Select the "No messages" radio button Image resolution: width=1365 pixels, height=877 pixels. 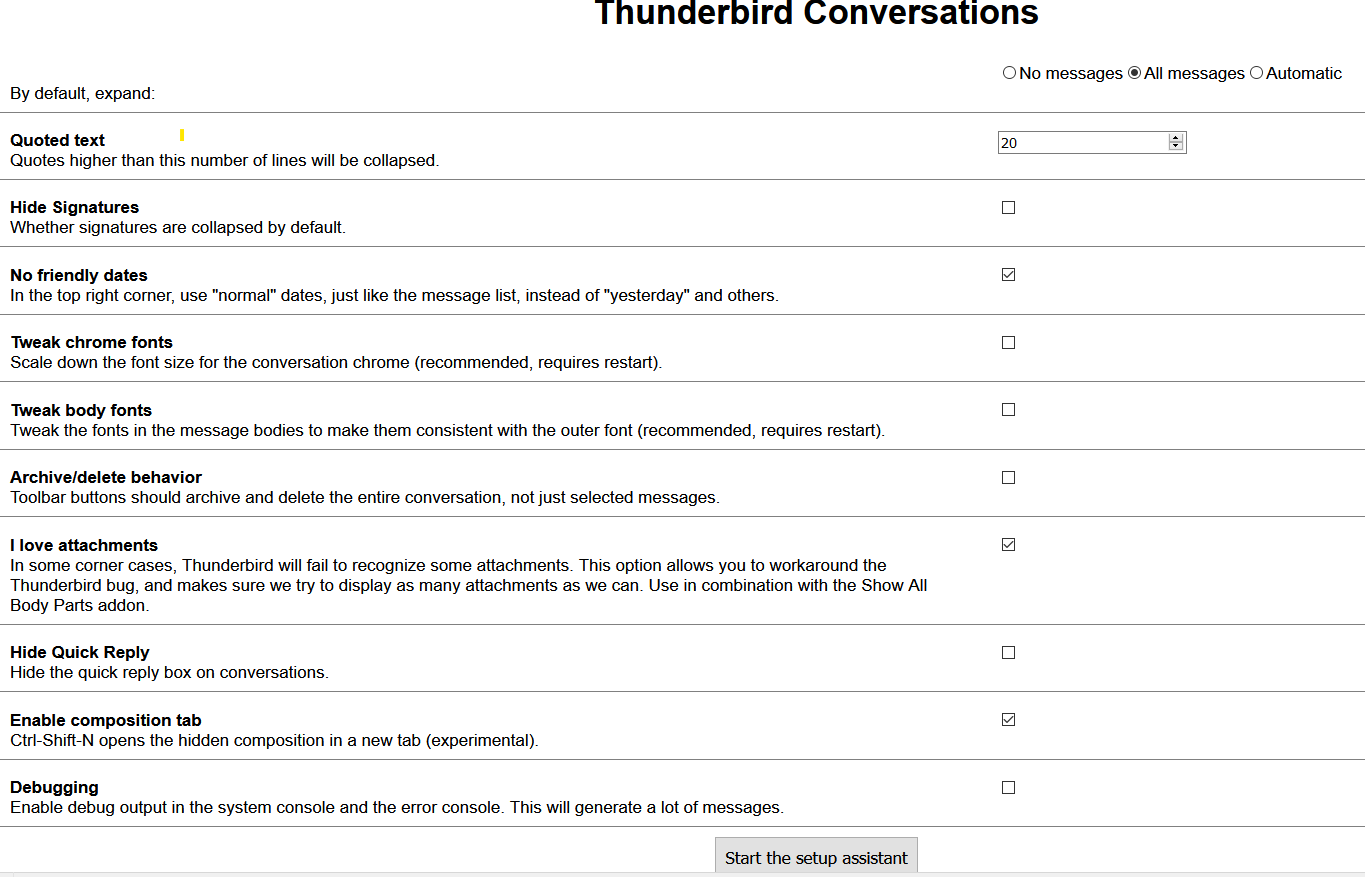click(1010, 73)
